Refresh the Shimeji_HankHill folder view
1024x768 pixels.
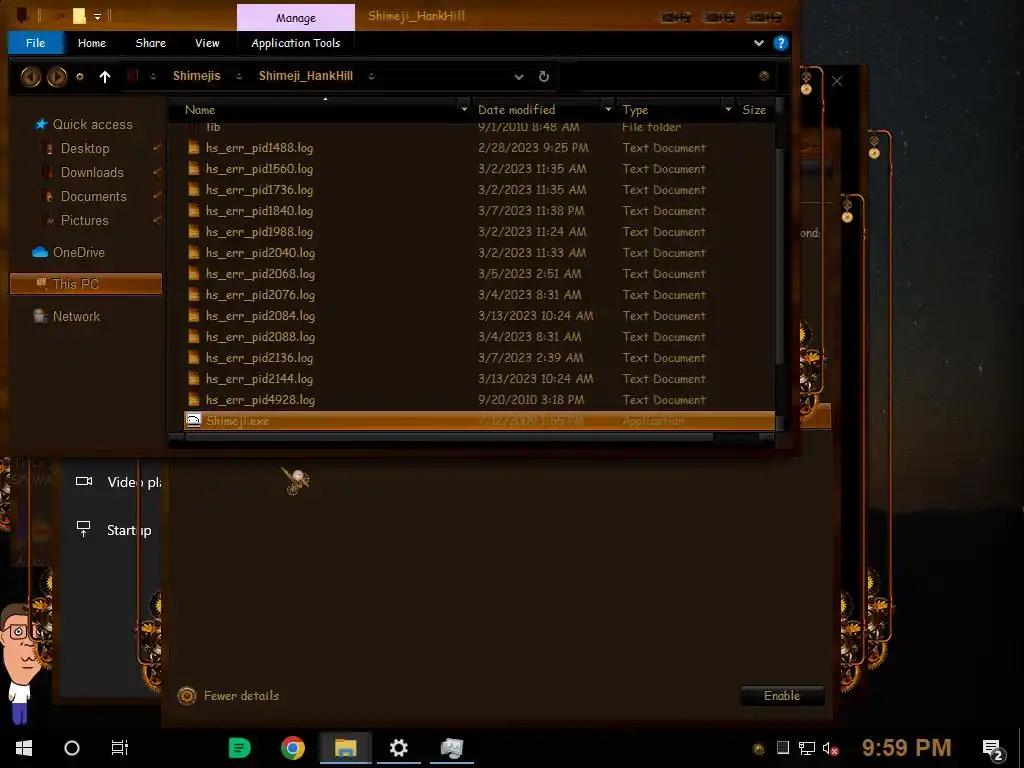point(543,76)
